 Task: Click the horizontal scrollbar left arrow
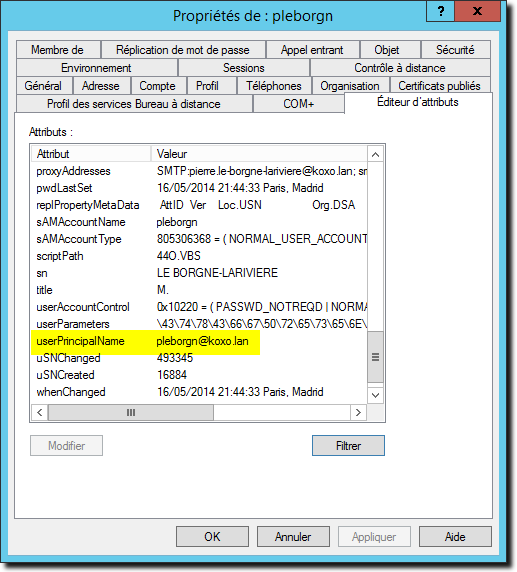tap(40, 412)
